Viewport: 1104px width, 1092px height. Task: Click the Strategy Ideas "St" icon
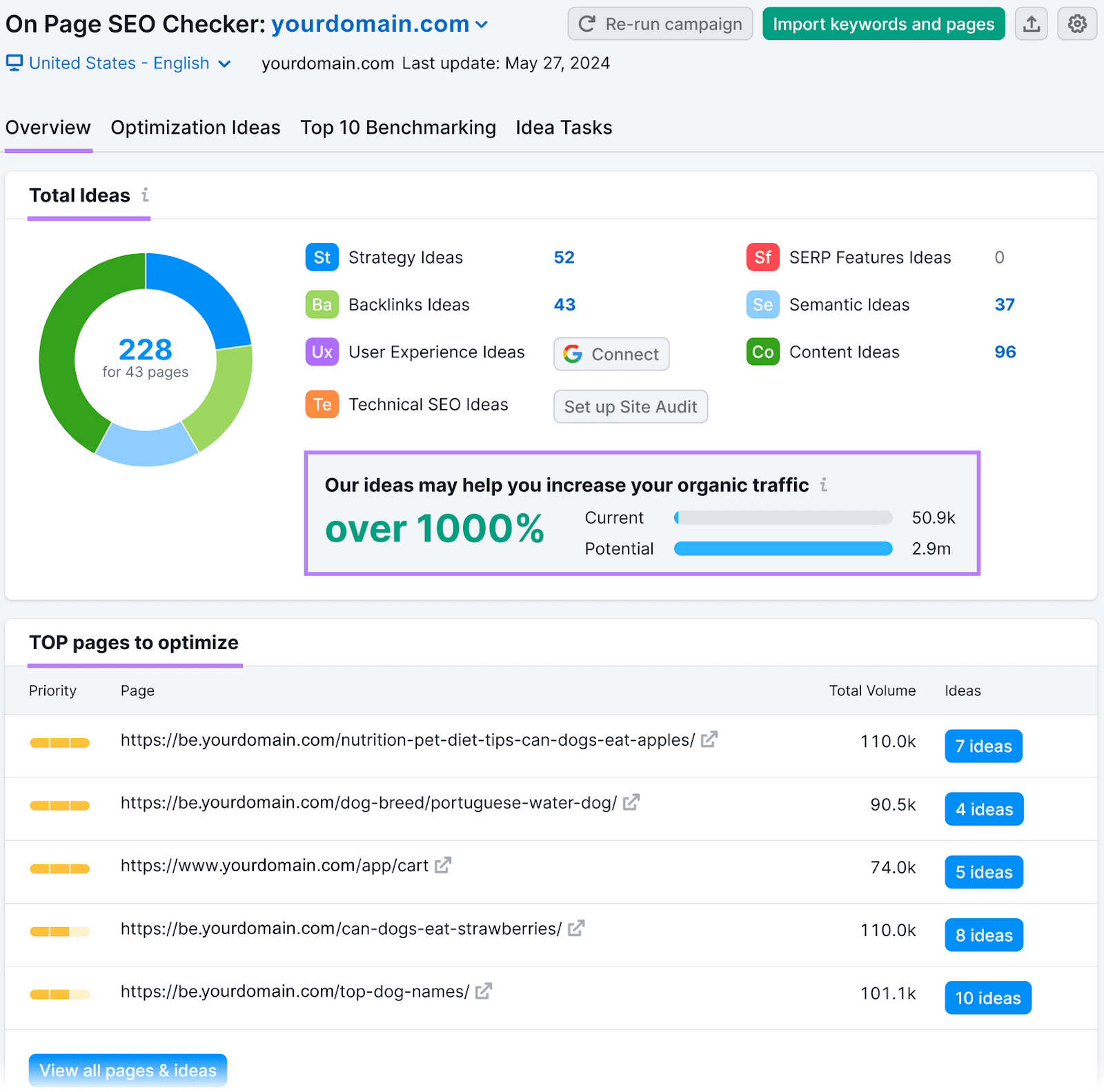[x=322, y=257]
